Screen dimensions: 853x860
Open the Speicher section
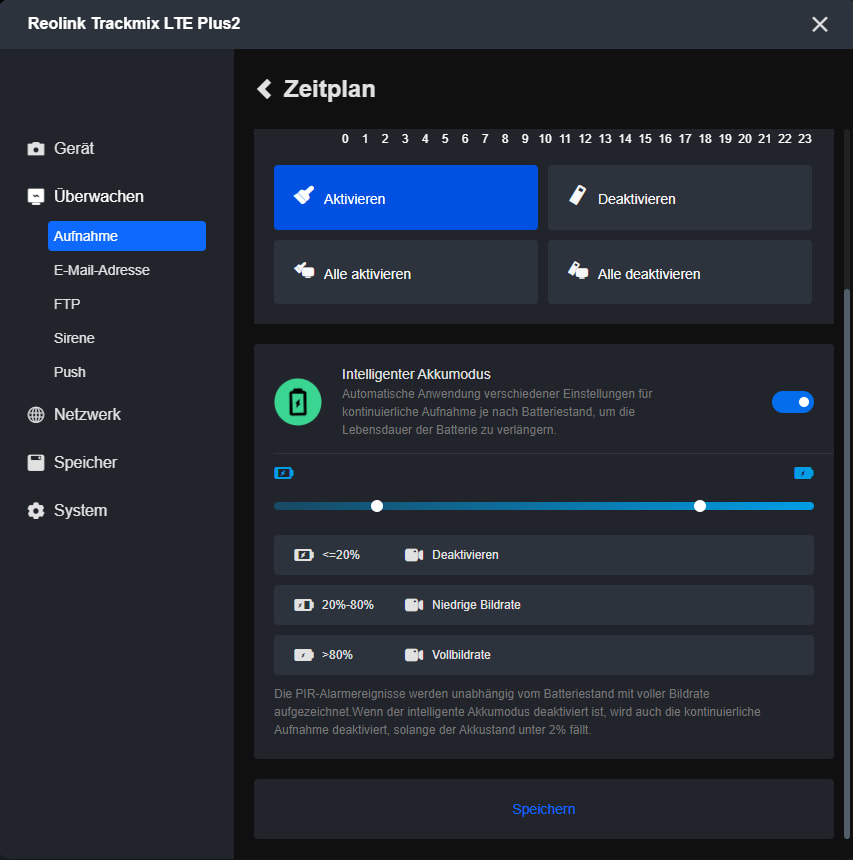coord(86,462)
